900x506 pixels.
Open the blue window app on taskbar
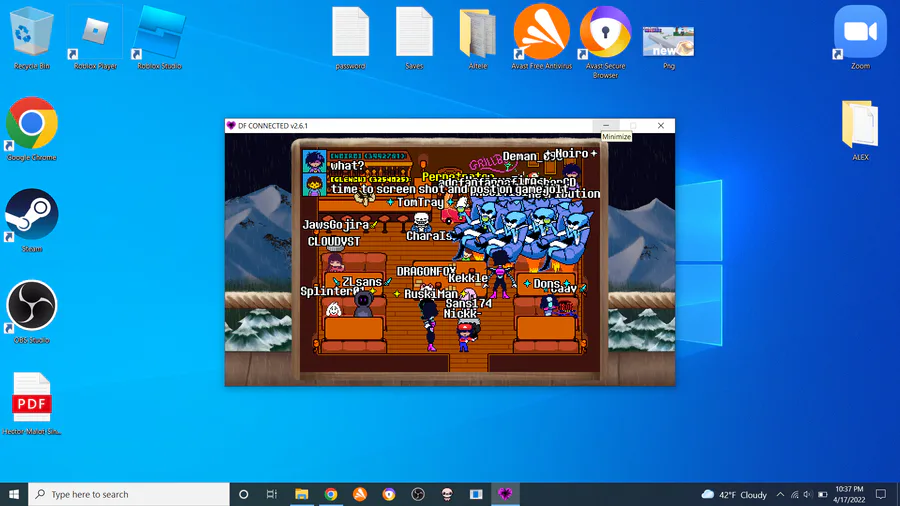[x=476, y=494]
